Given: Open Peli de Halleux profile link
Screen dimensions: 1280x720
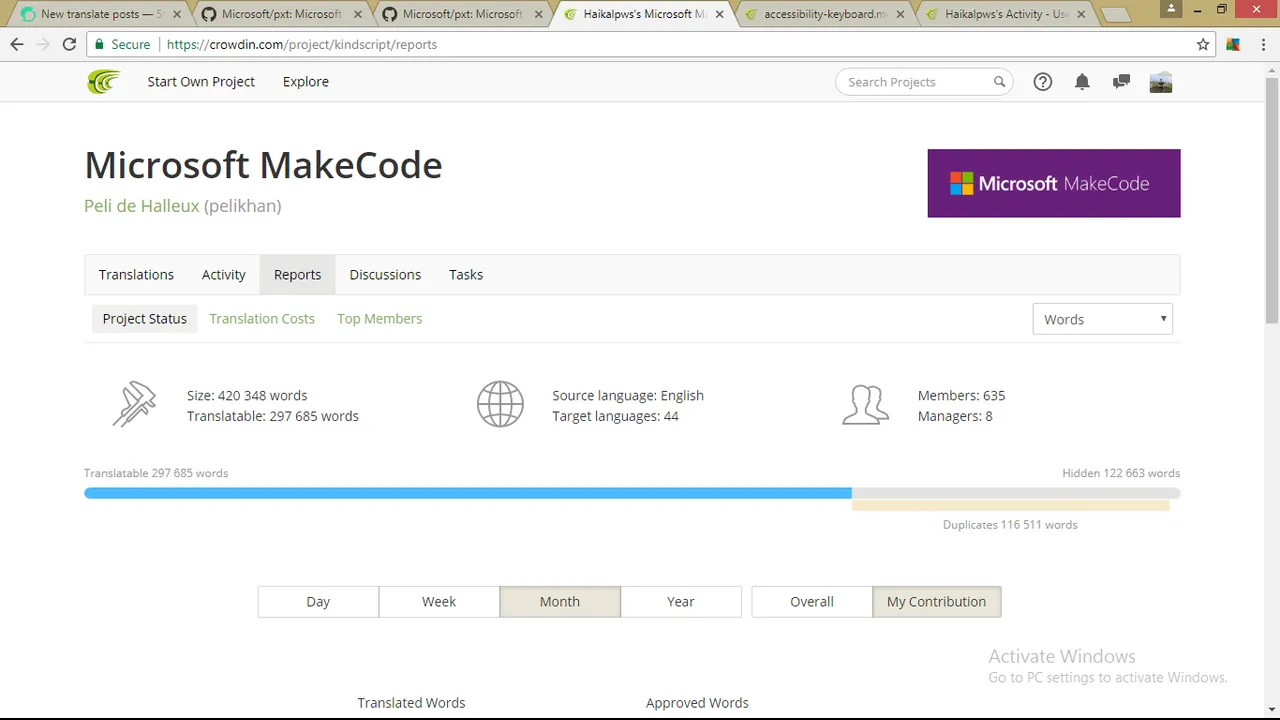Looking at the screenshot, I should point(142,206).
